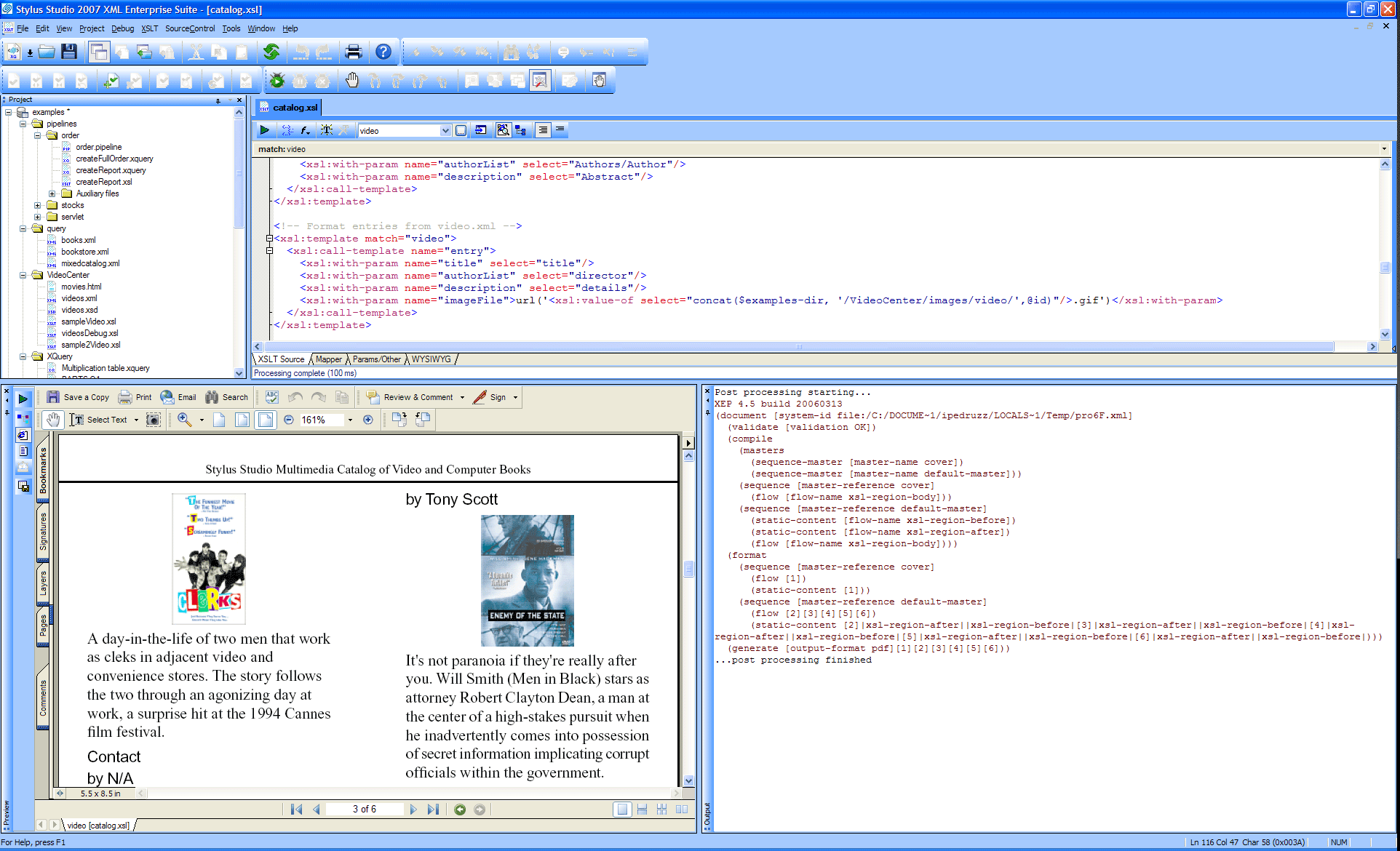The height and width of the screenshot is (851, 1400).
Task: Collapse the VideoCenter folder in project tree
Action: pos(23,275)
